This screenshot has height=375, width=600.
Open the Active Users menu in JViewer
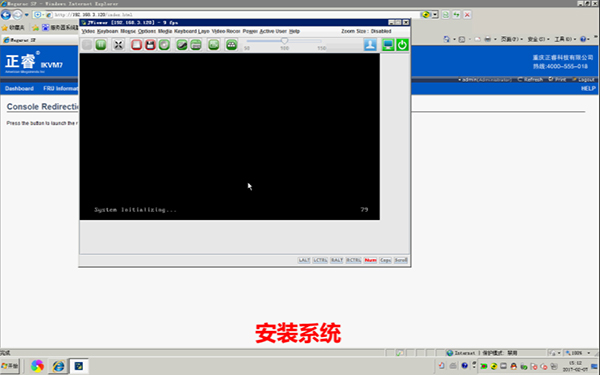point(273,31)
